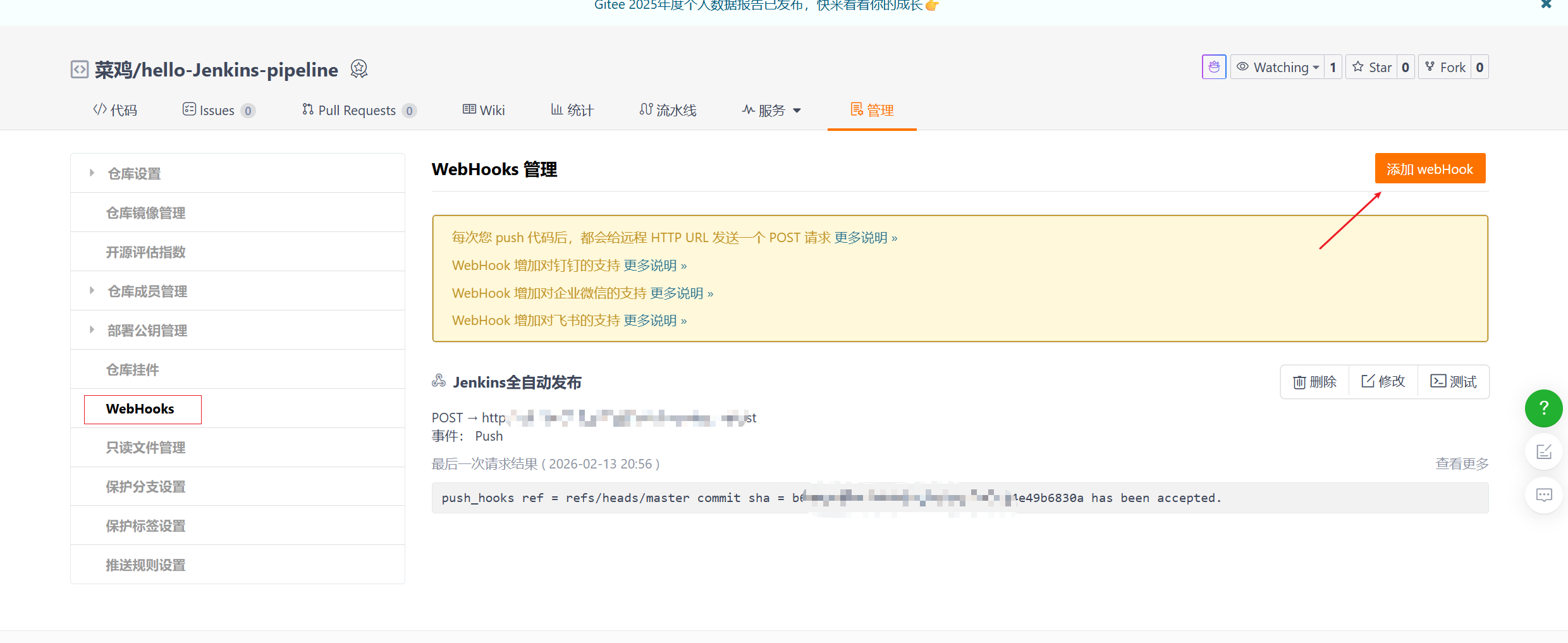Click the fork count number
Viewport: 1568px width, 643px height.
click(x=1479, y=67)
